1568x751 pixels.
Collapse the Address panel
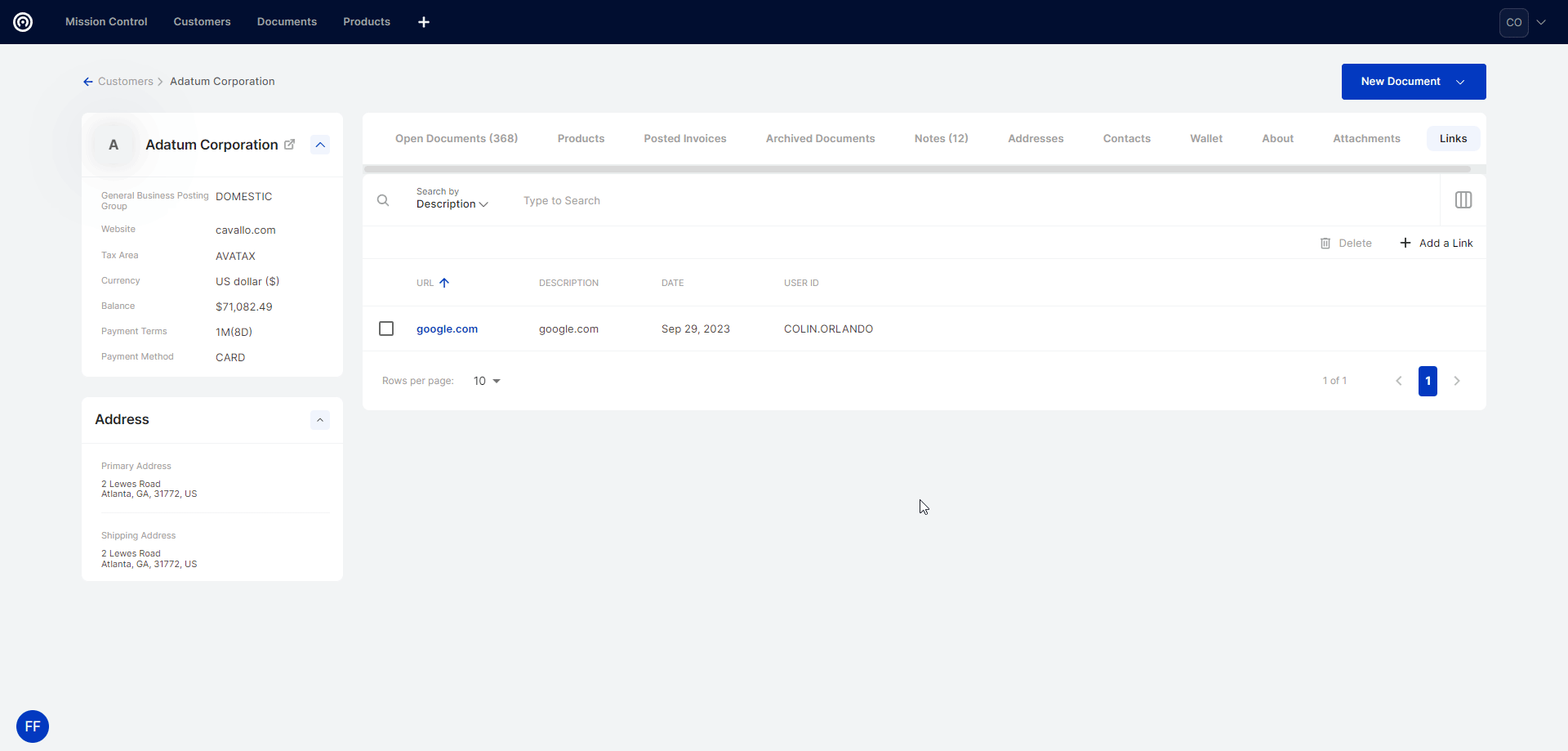point(320,420)
